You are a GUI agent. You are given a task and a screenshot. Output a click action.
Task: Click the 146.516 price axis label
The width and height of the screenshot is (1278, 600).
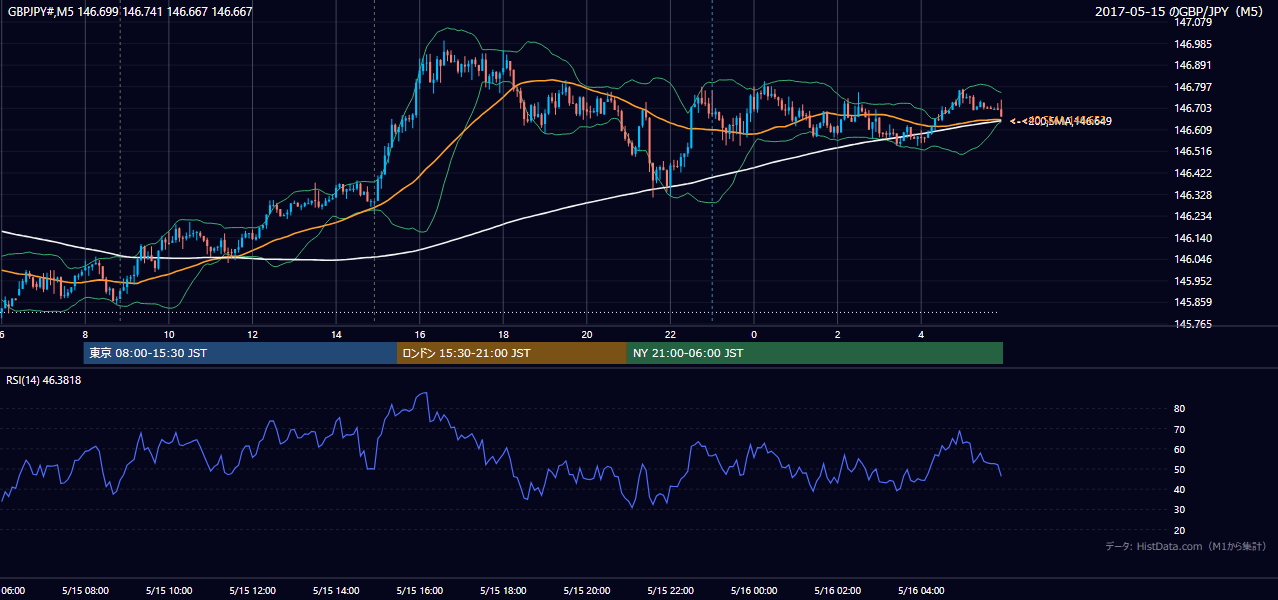point(1192,152)
